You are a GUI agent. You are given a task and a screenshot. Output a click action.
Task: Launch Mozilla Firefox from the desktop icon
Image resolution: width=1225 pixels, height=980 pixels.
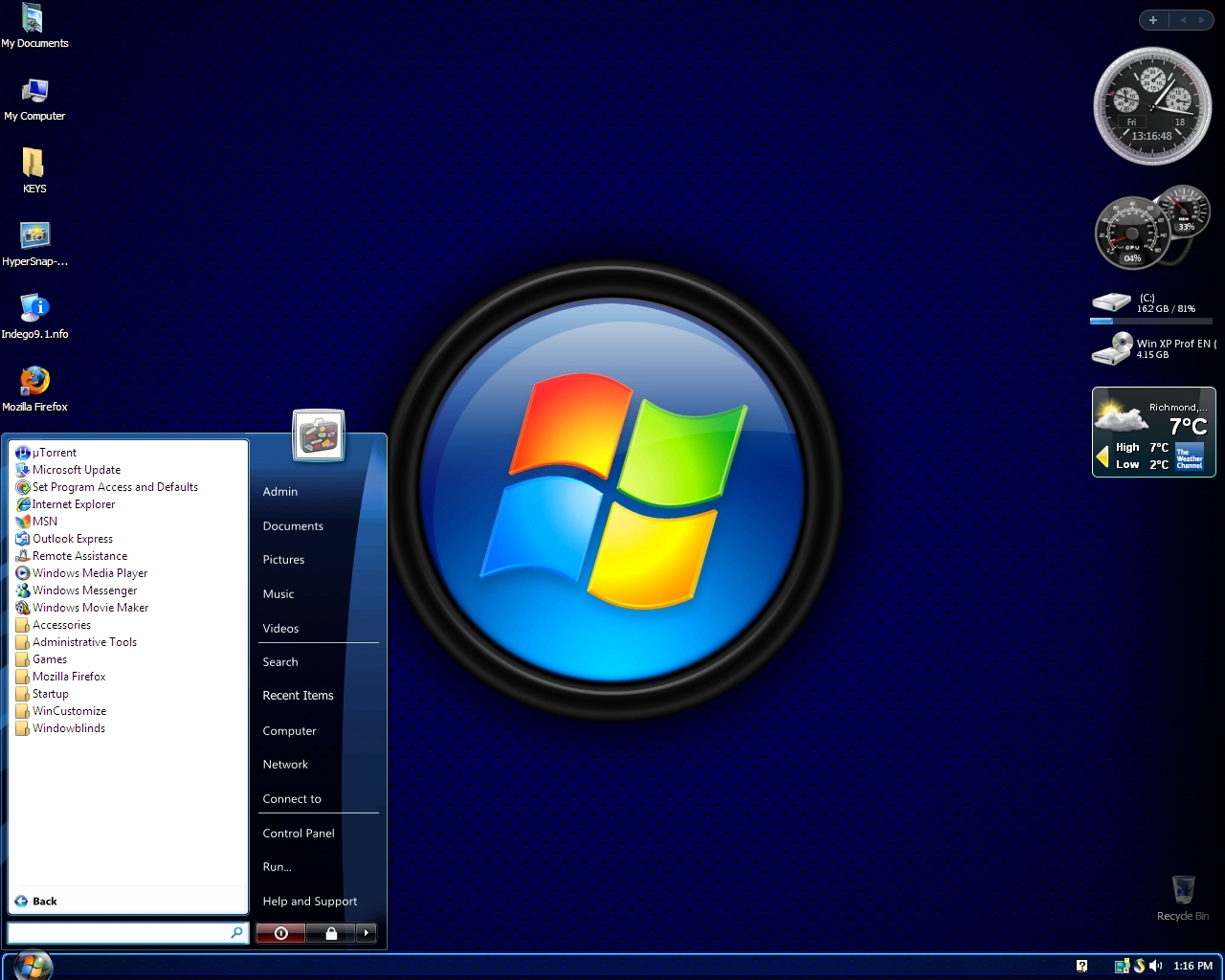34,390
